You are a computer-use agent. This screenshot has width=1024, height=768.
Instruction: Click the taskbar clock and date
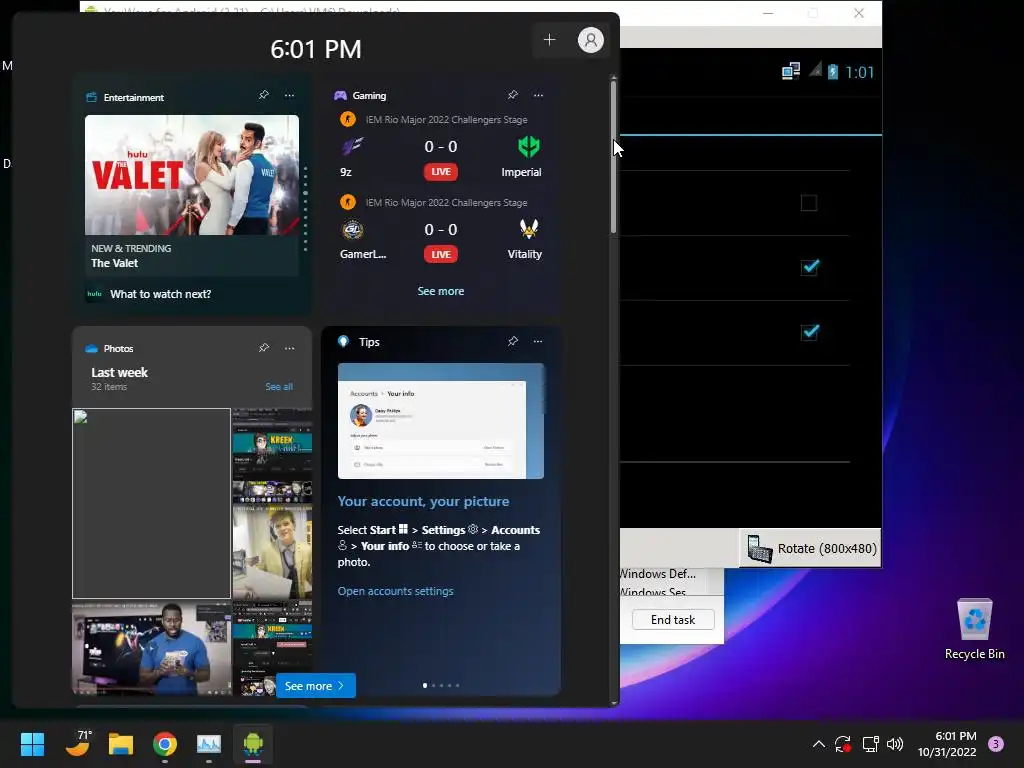pyautogui.click(x=947, y=744)
